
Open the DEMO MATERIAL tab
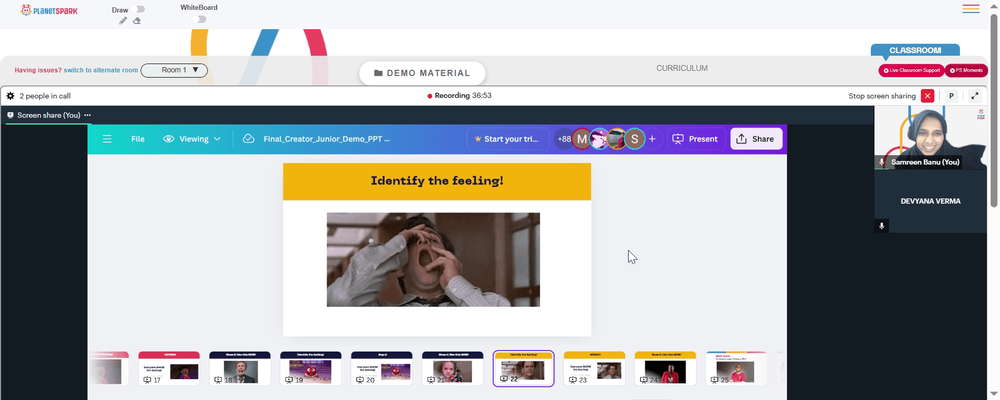point(422,73)
